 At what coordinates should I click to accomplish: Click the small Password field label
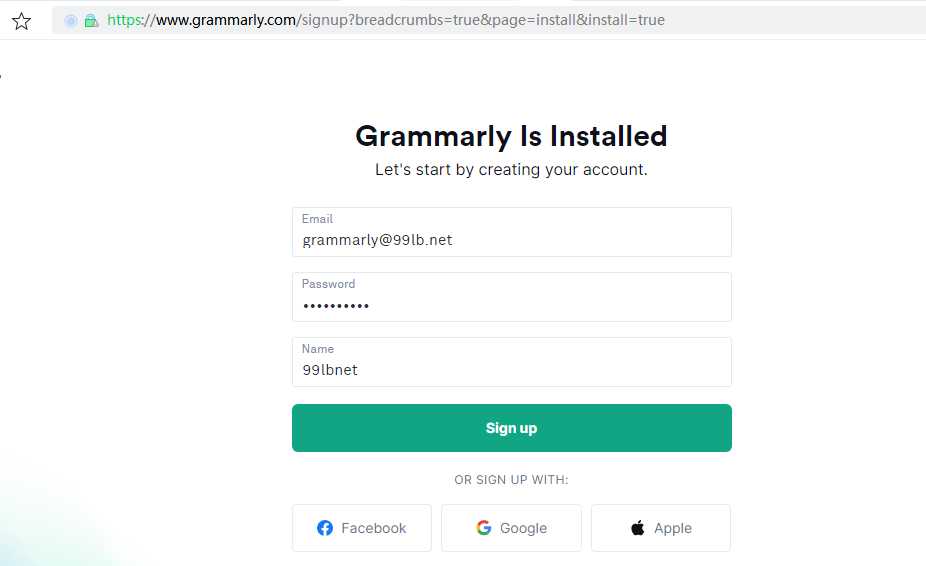[328, 284]
